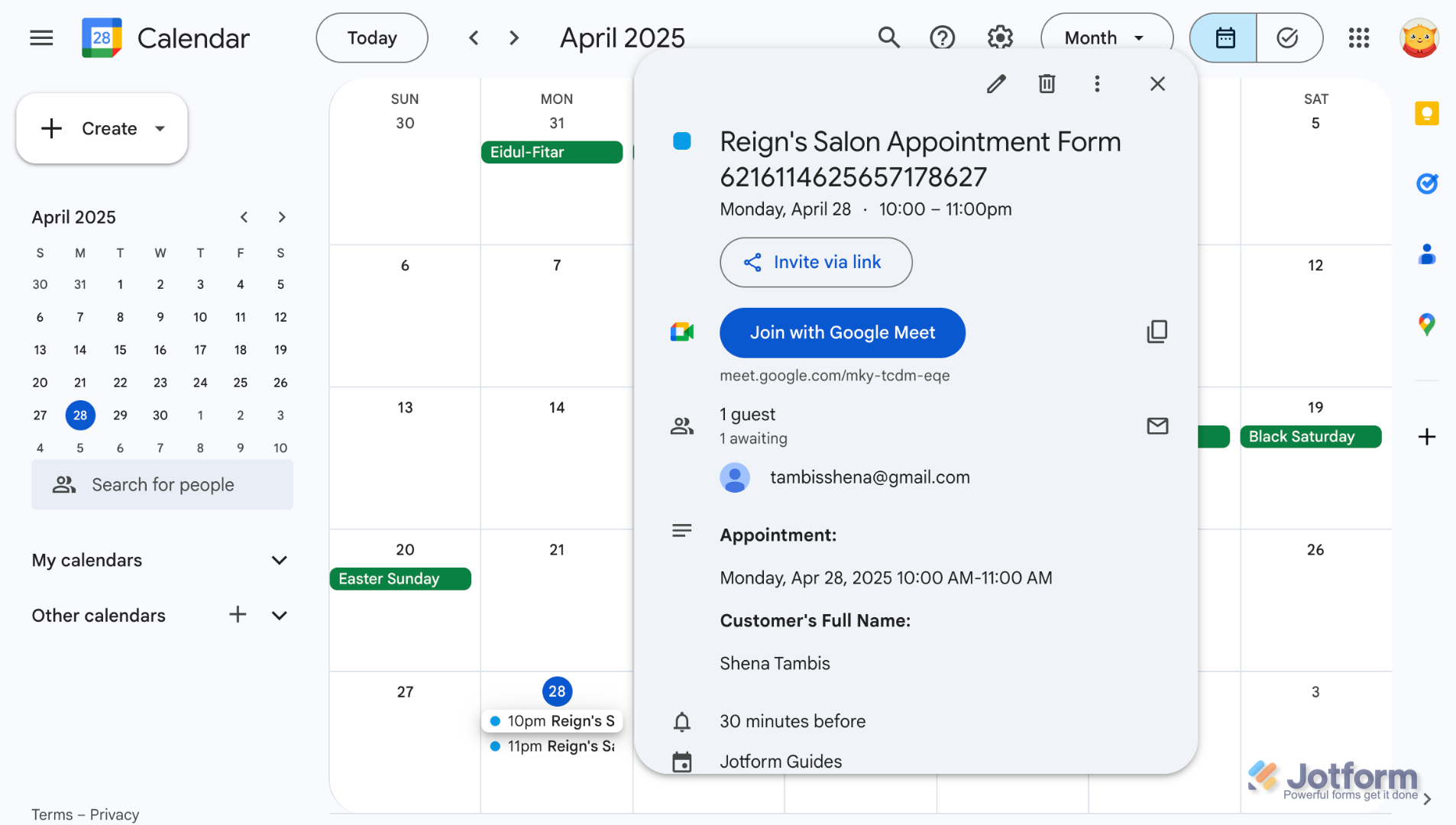The height and width of the screenshot is (825, 1456).
Task: Click the event's blue color square
Action: 681,141
